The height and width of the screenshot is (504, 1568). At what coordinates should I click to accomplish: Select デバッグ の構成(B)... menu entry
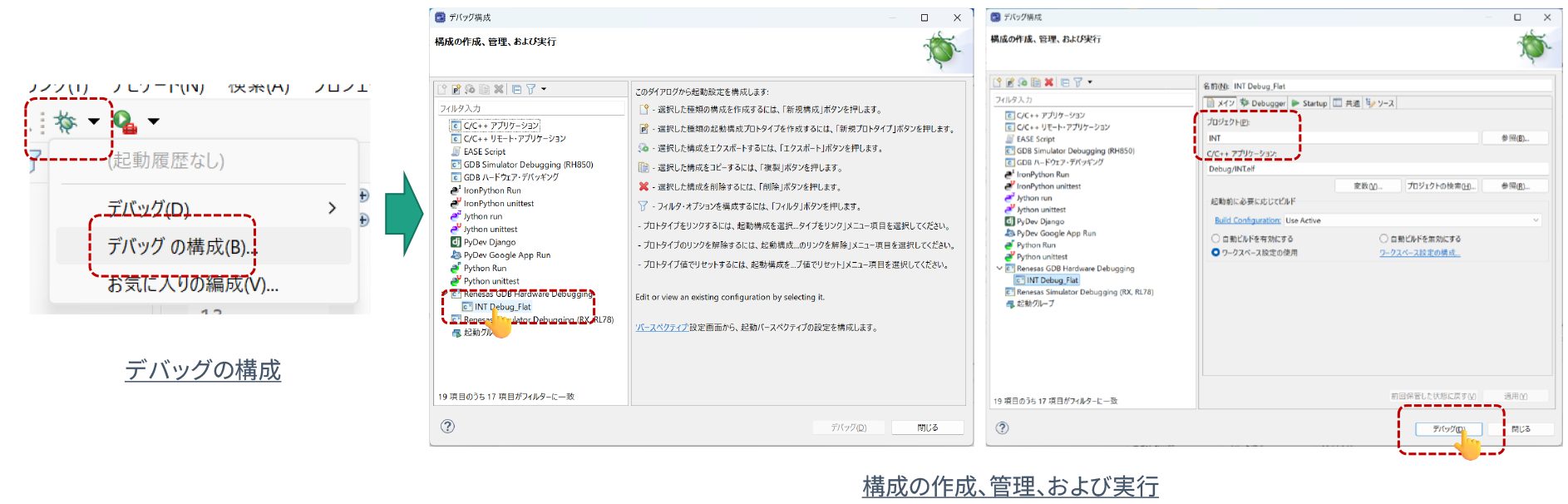click(178, 247)
